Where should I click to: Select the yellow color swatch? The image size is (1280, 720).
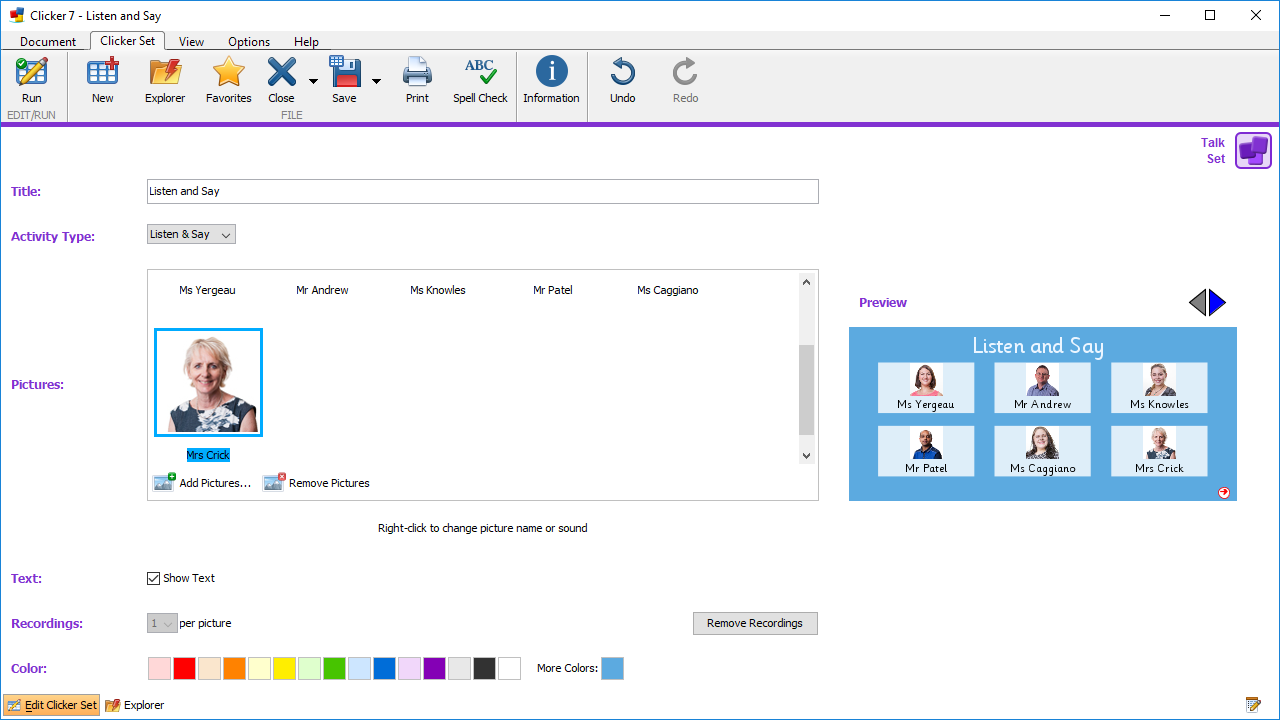pyautogui.click(x=284, y=668)
